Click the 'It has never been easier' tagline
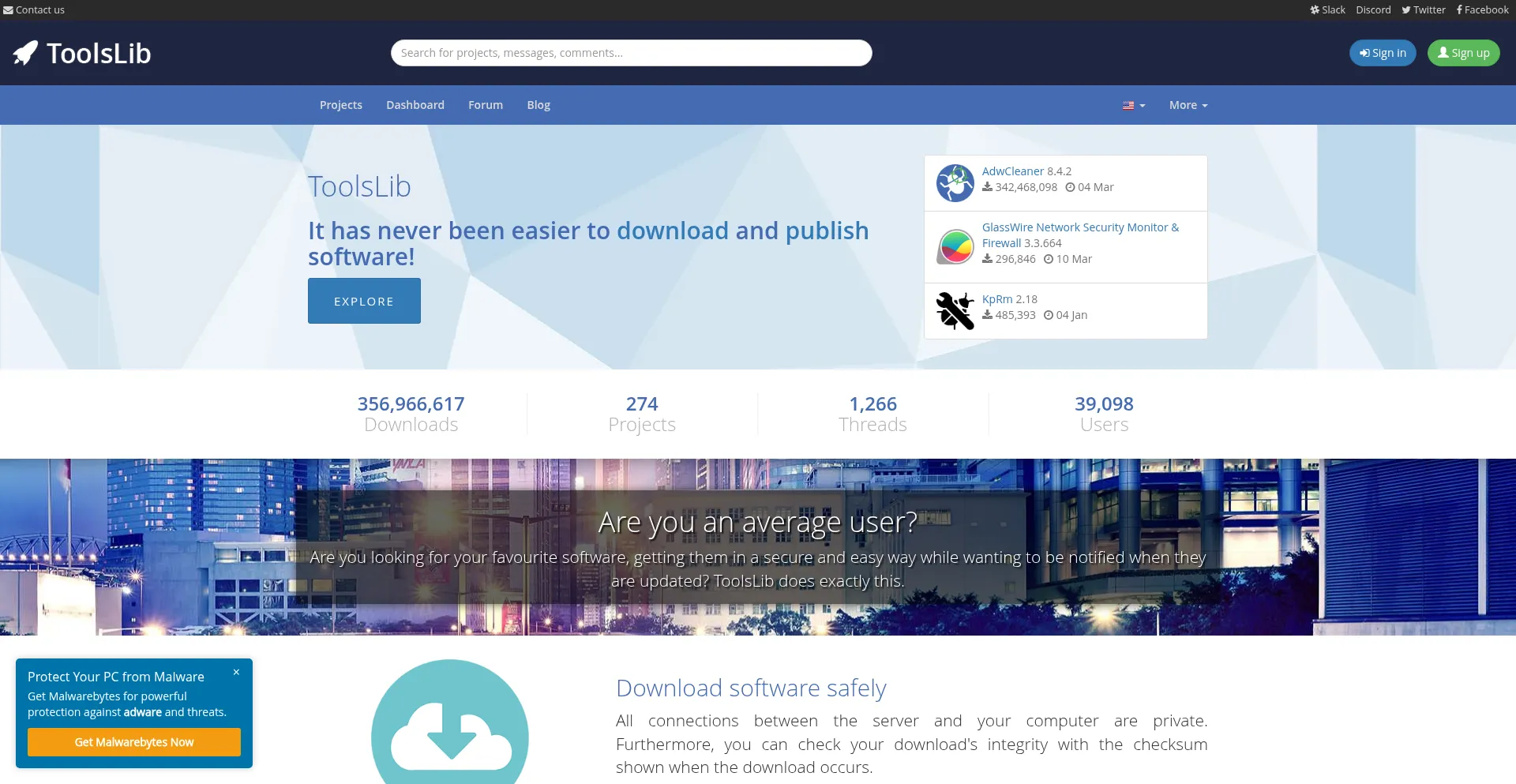Viewport: 1516px width, 784px height. pyautogui.click(x=588, y=243)
